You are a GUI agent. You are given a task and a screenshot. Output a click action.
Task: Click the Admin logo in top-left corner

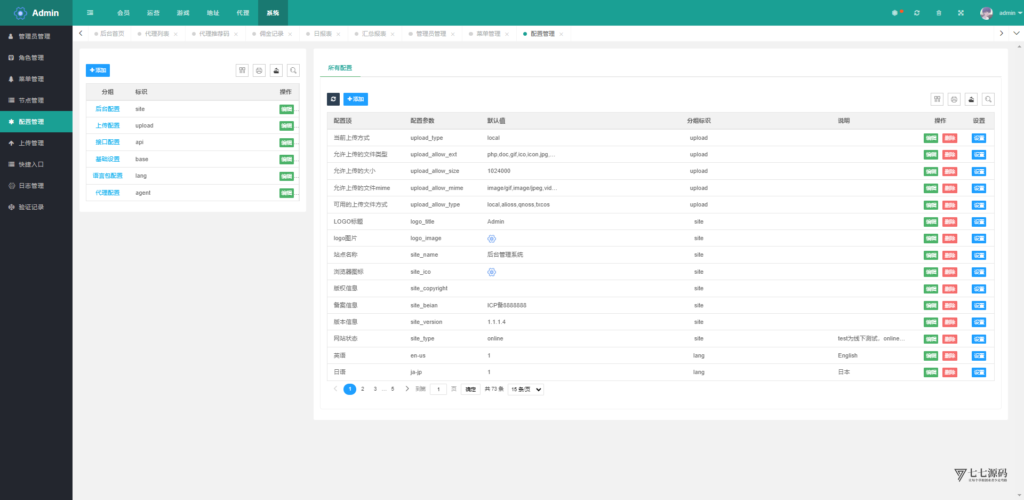point(37,12)
